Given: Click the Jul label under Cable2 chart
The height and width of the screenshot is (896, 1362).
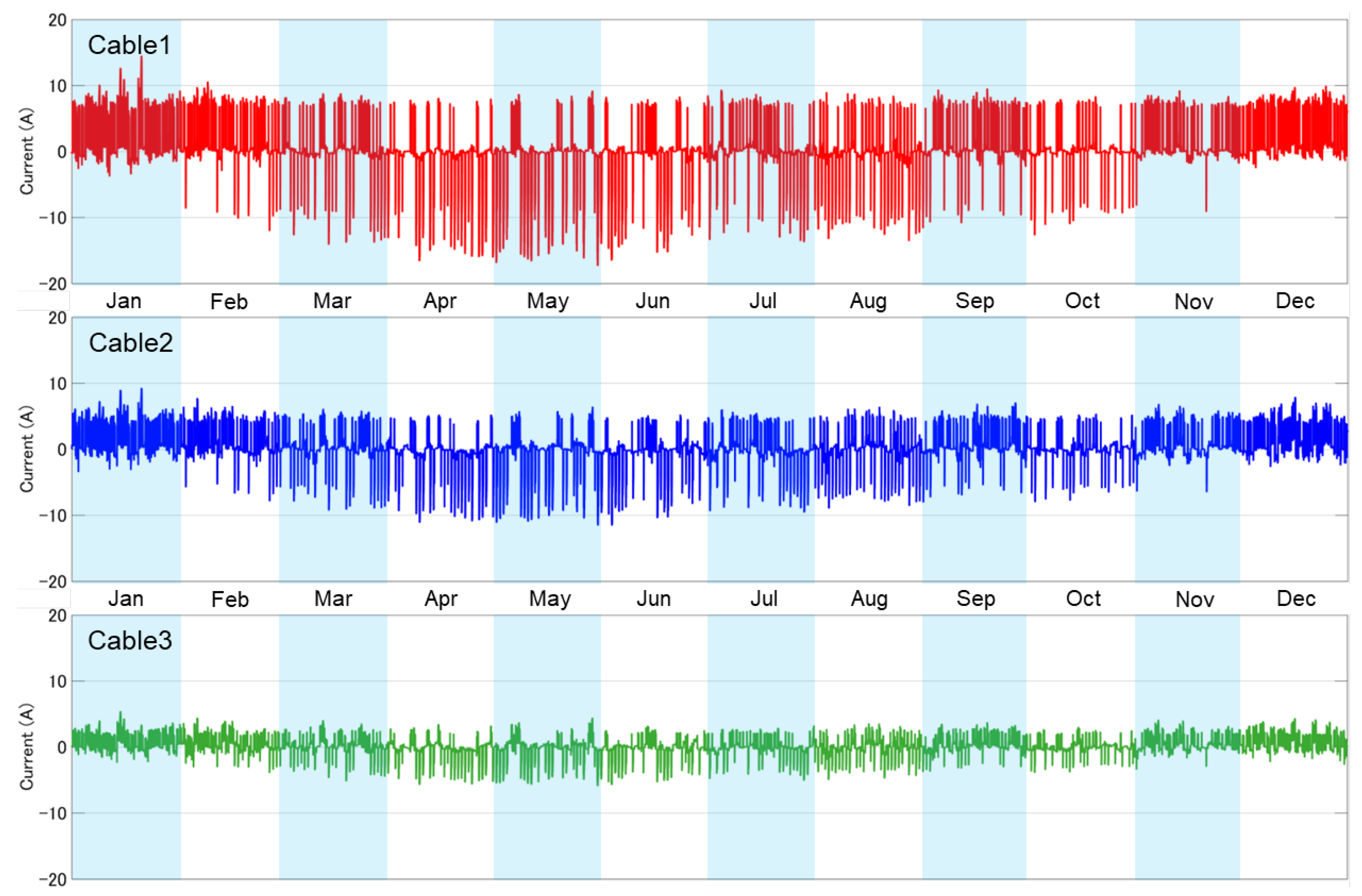Looking at the screenshot, I should tap(764, 598).
